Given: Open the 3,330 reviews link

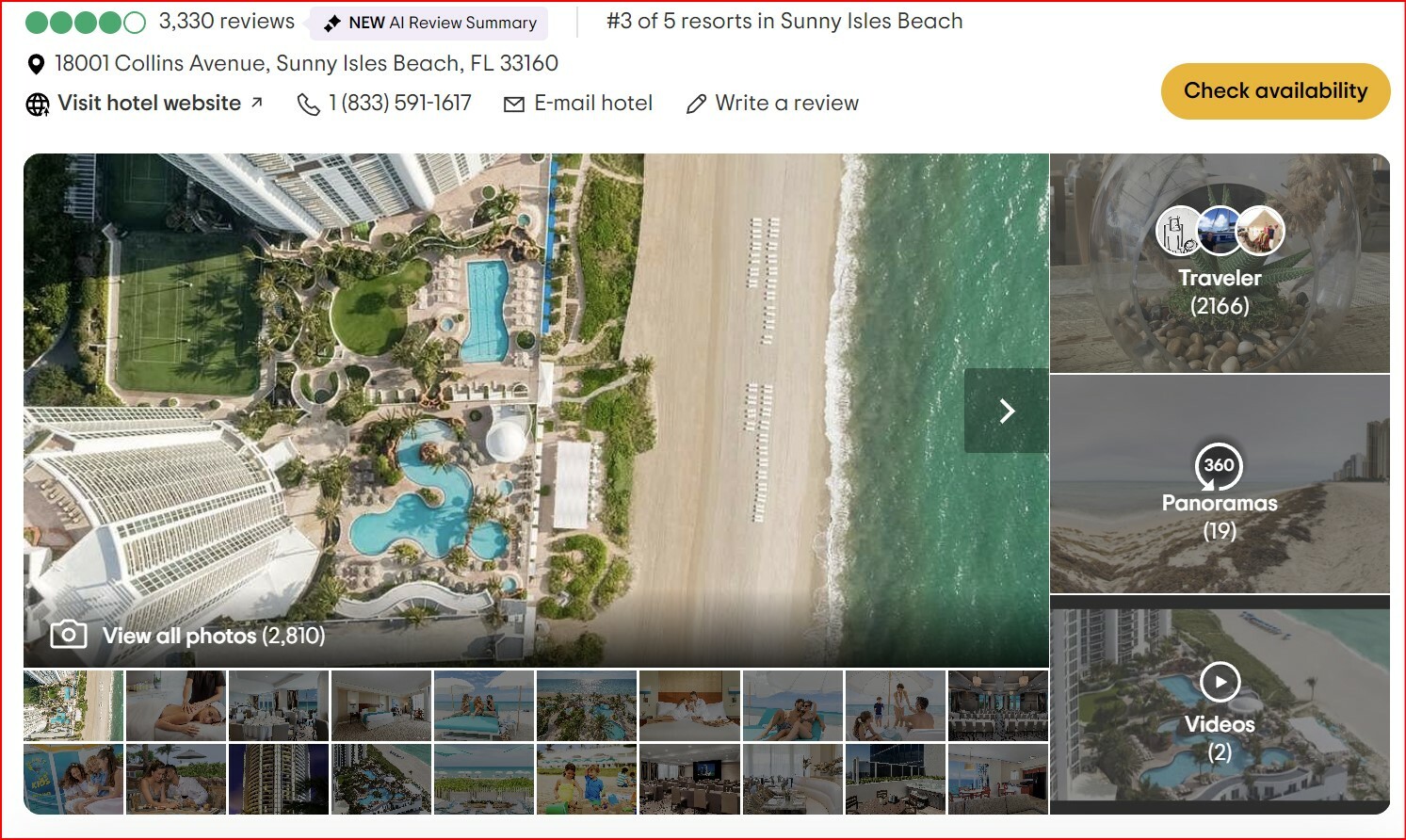Looking at the screenshot, I should (x=226, y=21).
